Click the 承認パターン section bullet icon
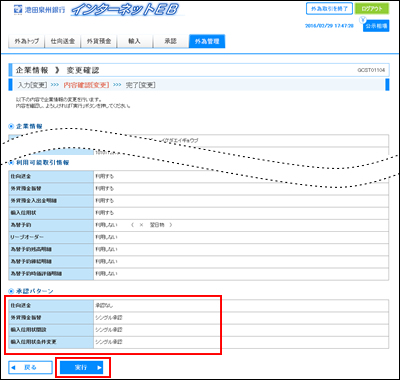Viewport: 400px width, 380px height. click(x=11, y=291)
